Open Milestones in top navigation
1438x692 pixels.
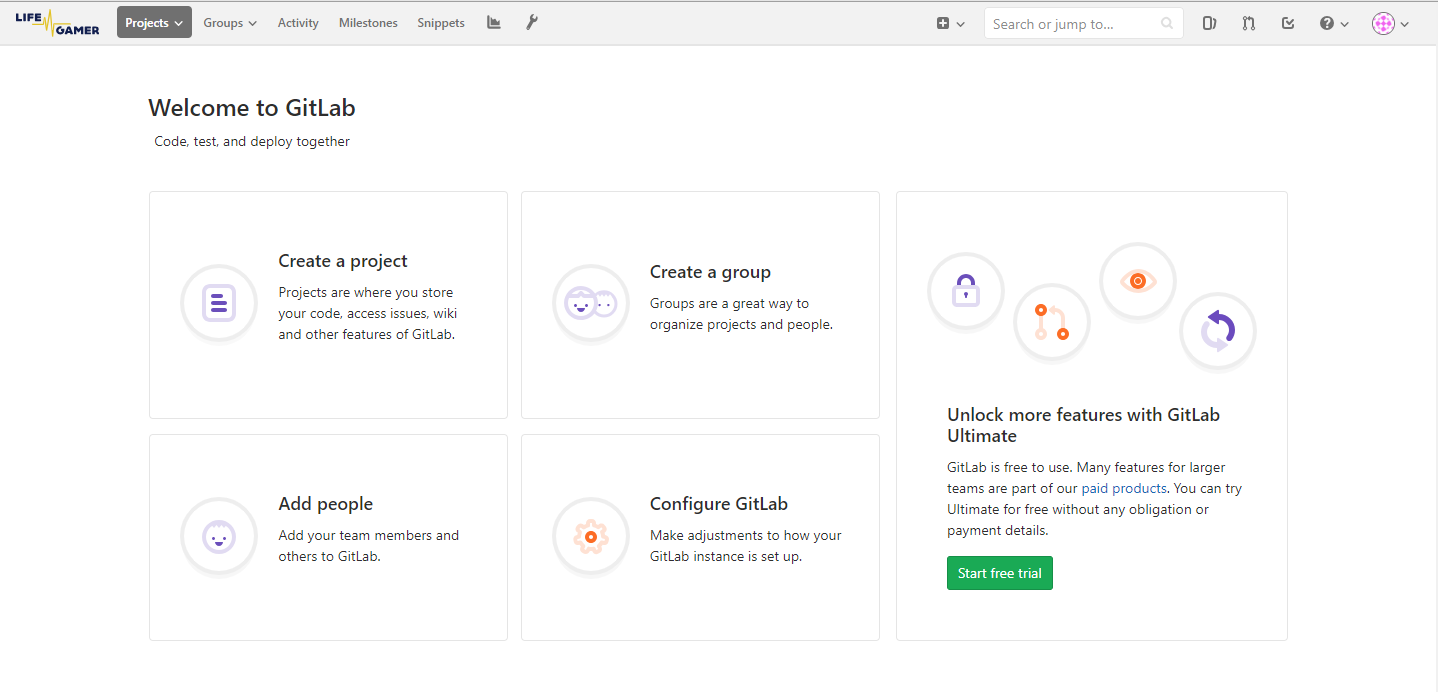368,23
